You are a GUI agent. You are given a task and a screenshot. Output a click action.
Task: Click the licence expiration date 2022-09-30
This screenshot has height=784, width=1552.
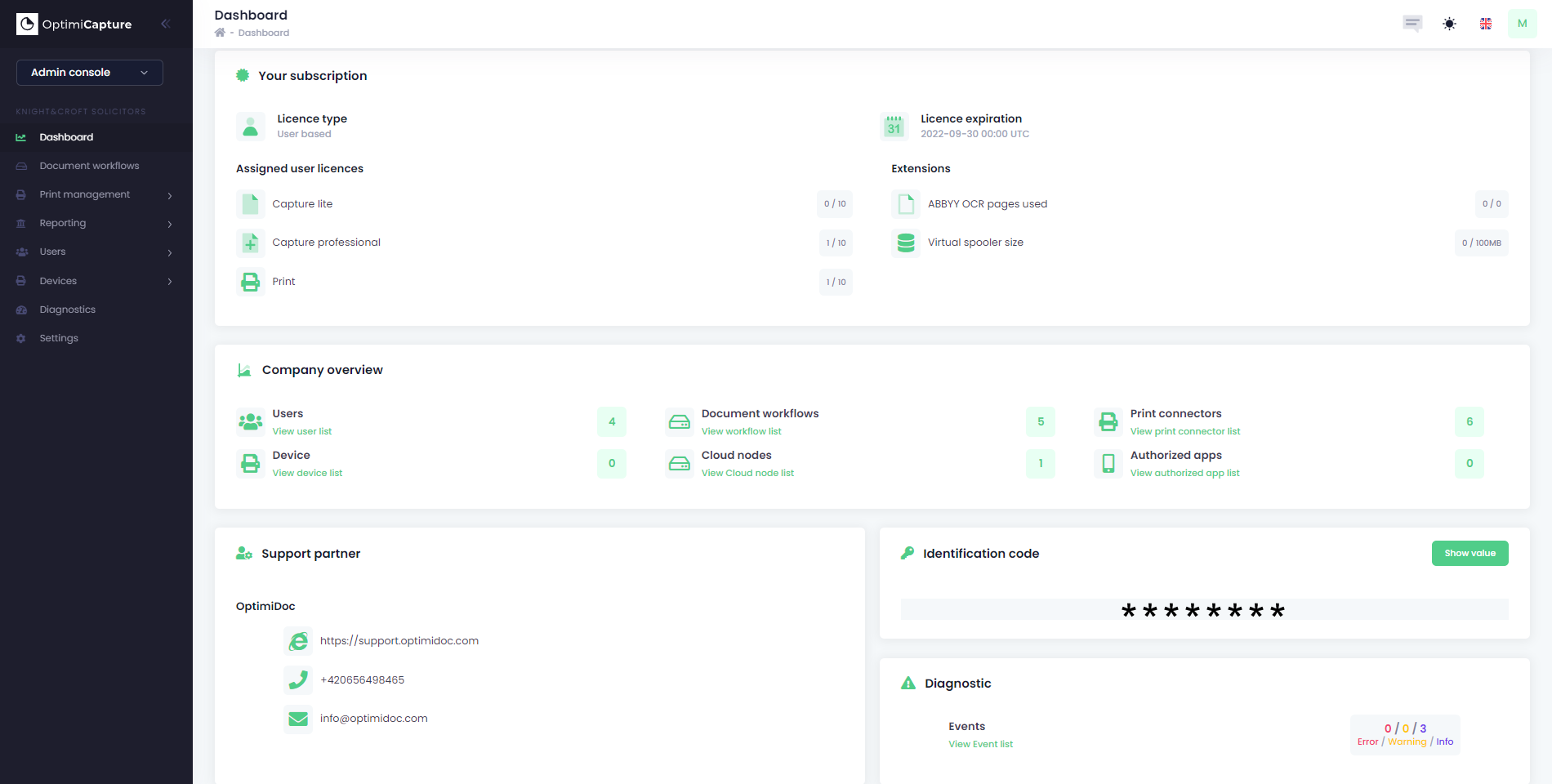[975, 134]
